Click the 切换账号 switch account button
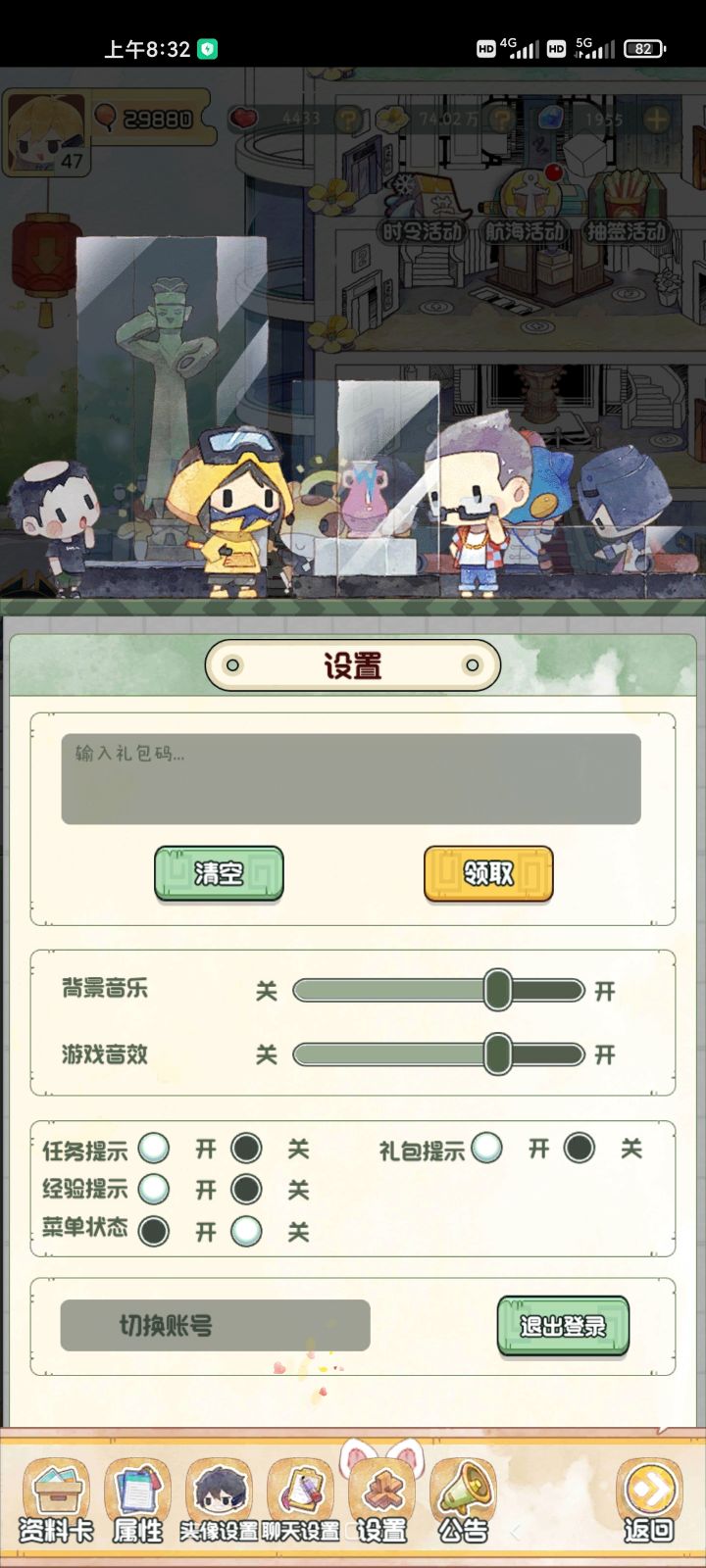The width and height of the screenshot is (706, 1568). point(215,1326)
